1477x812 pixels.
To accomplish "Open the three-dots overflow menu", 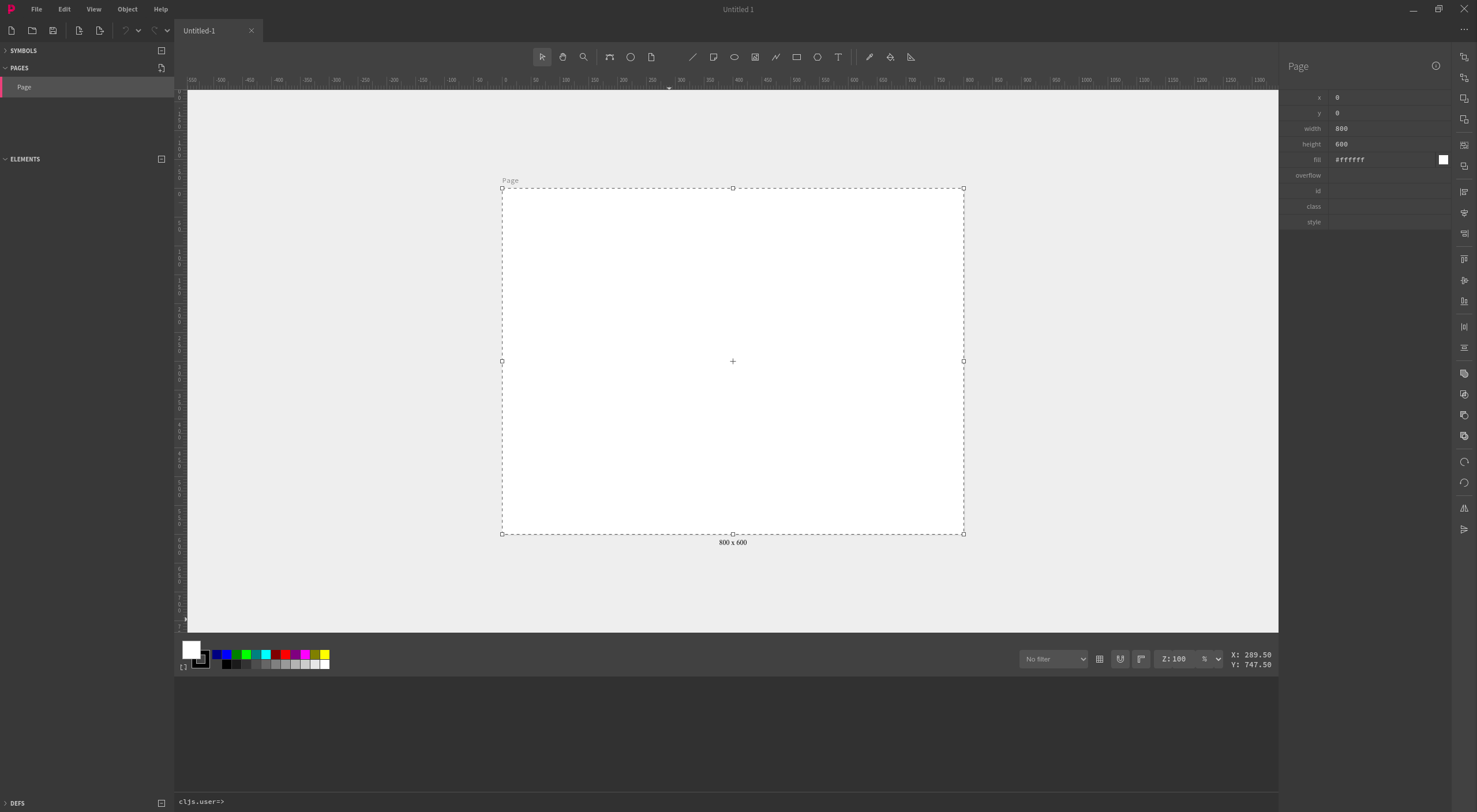I will coord(1464,29).
